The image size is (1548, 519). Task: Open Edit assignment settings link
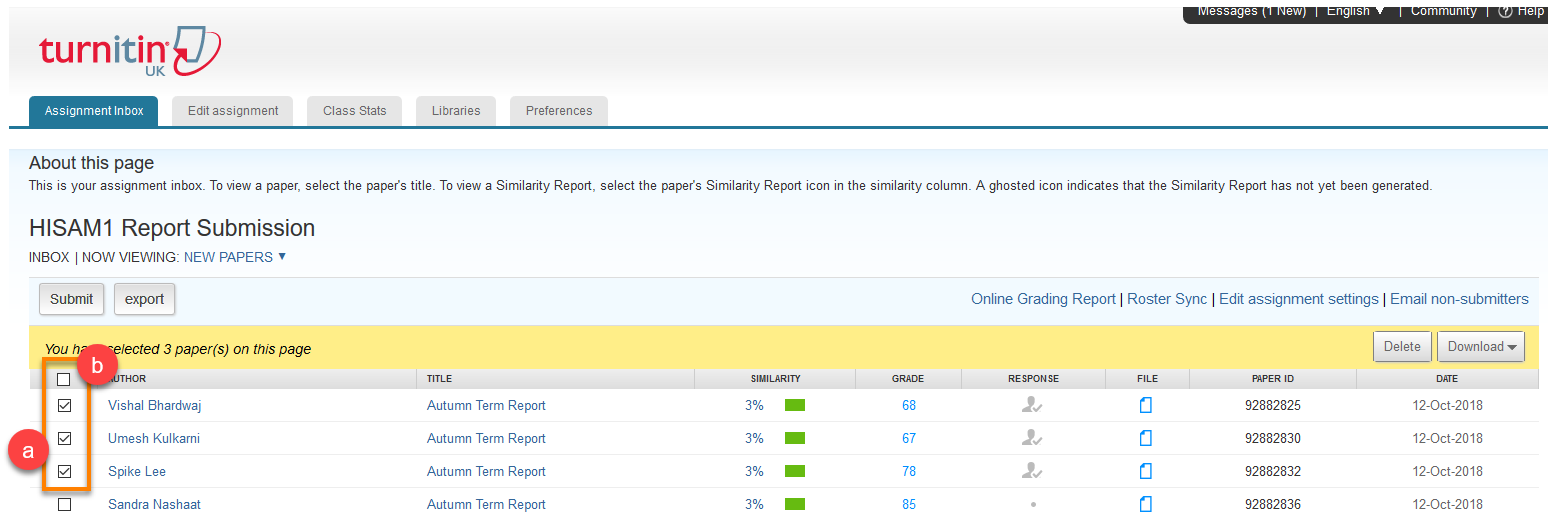pos(1299,299)
